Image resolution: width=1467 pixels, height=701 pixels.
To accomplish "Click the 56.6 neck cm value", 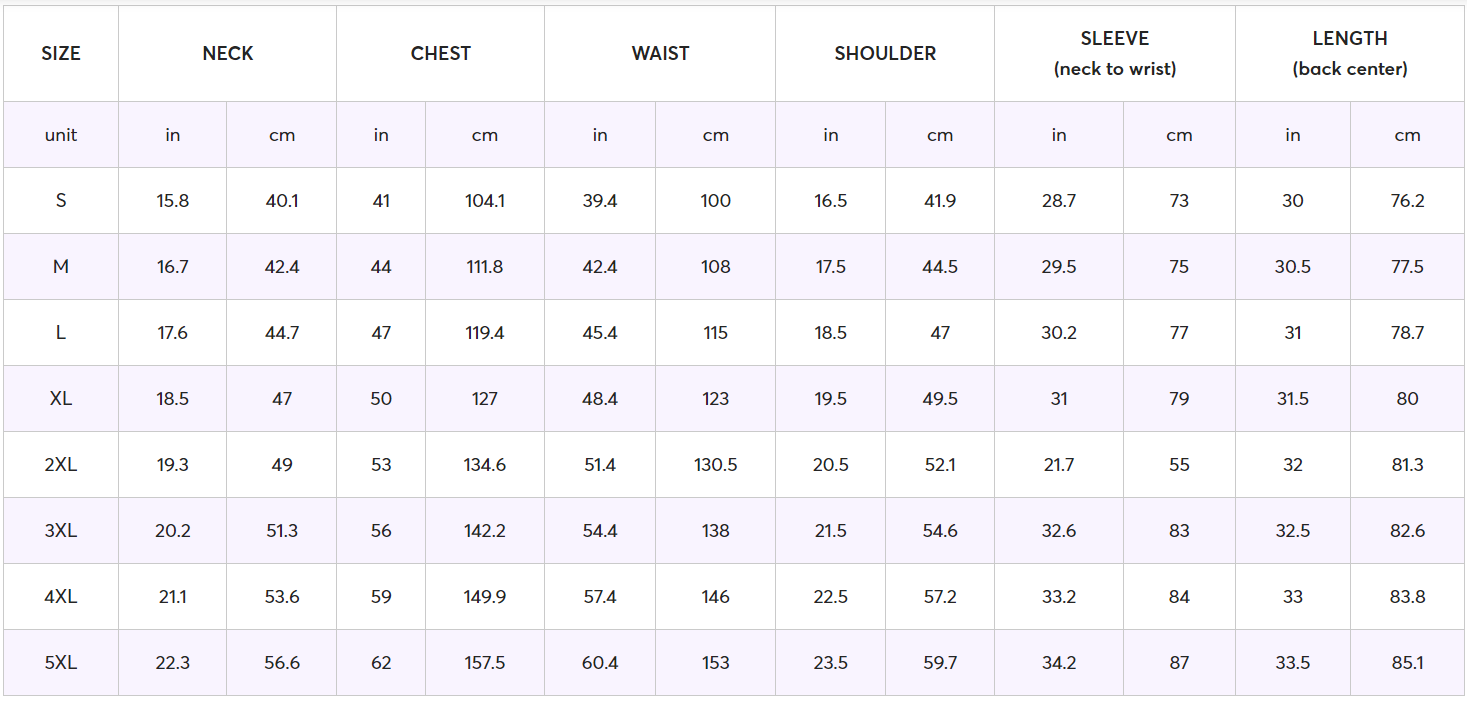I will 282,663.
